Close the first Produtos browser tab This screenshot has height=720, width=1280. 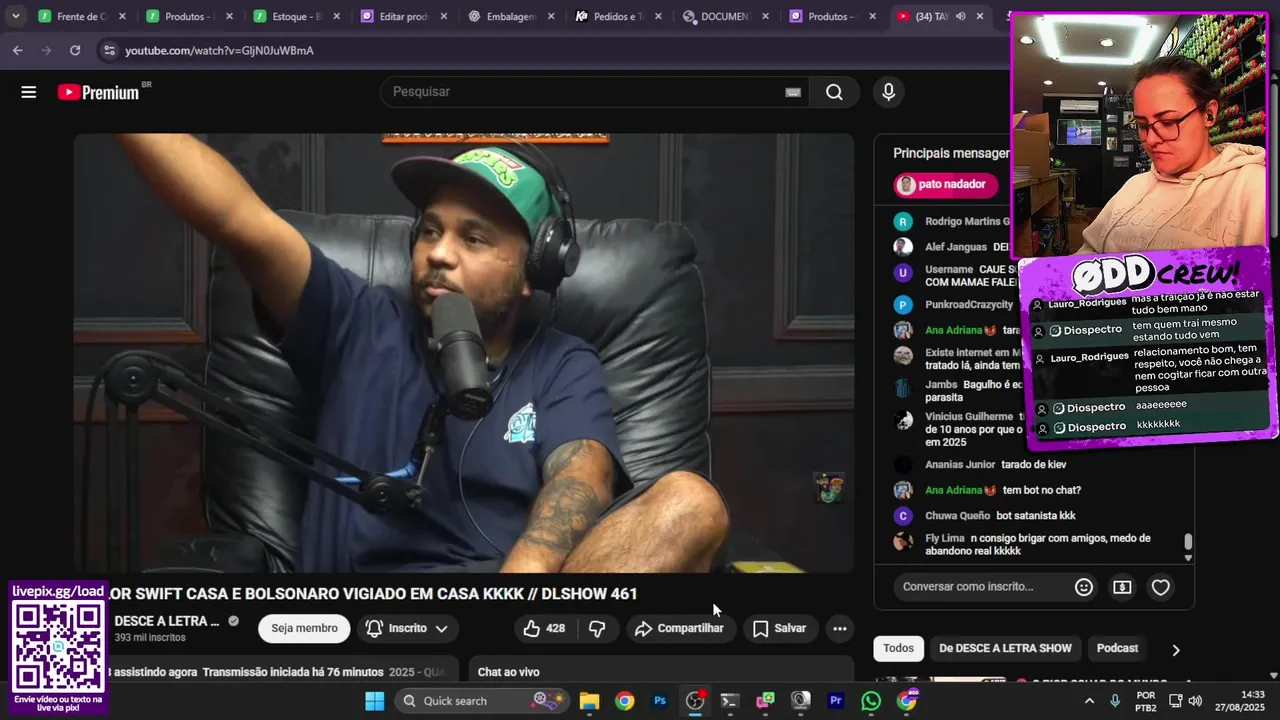[x=228, y=16]
